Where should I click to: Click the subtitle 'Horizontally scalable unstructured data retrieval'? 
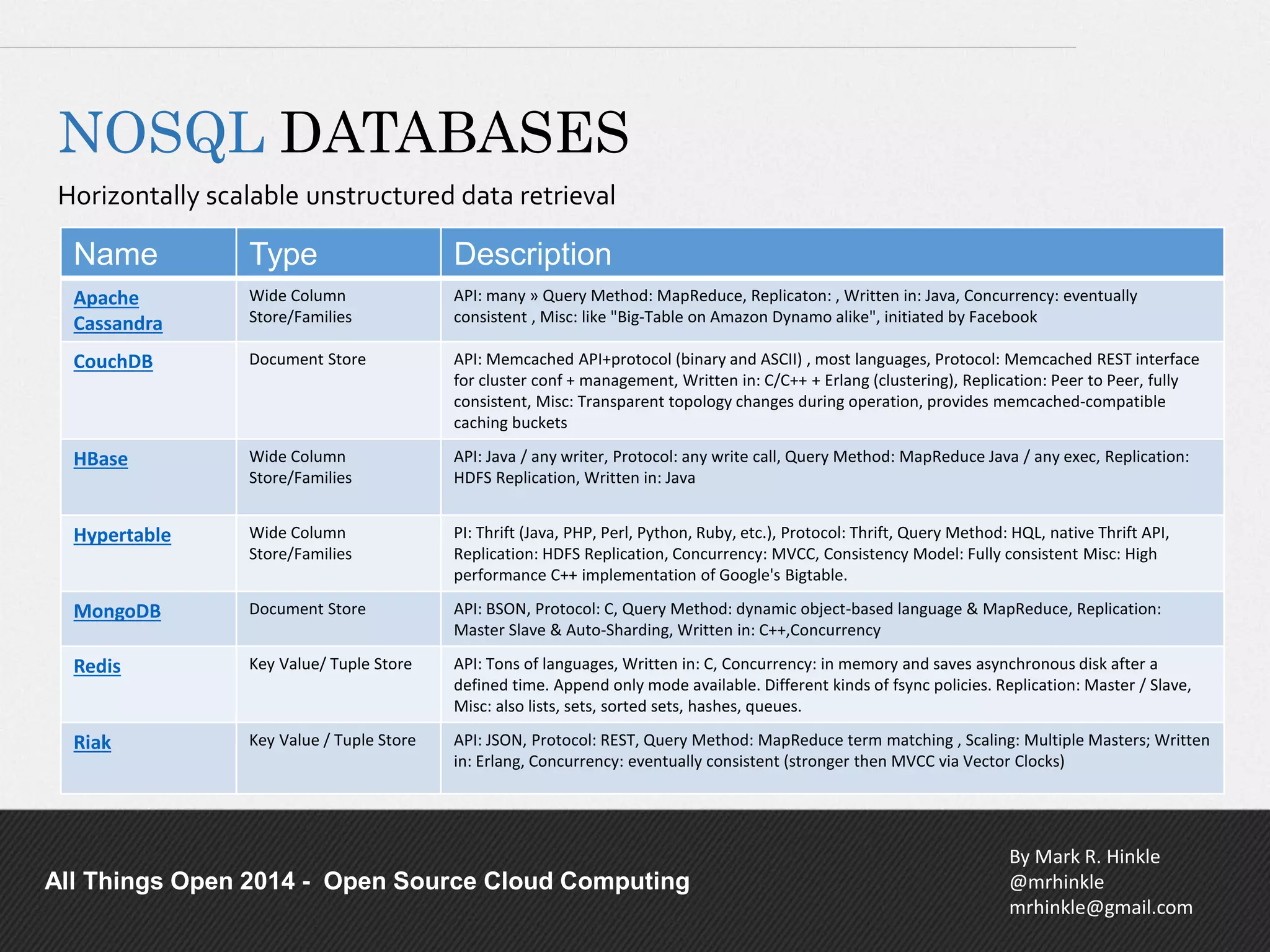click(337, 196)
